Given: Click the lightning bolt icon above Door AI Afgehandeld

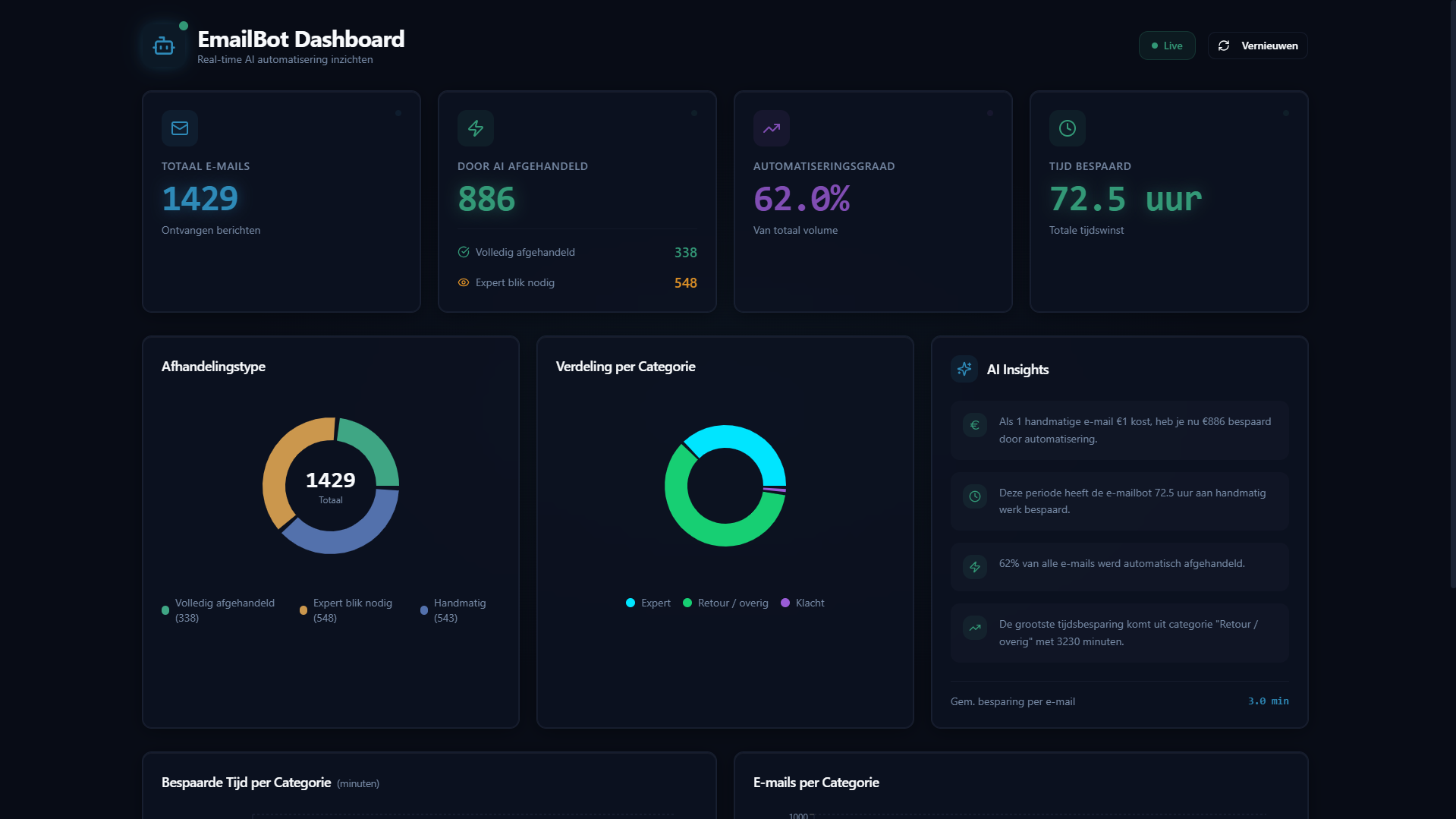Looking at the screenshot, I should click(x=476, y=128).
